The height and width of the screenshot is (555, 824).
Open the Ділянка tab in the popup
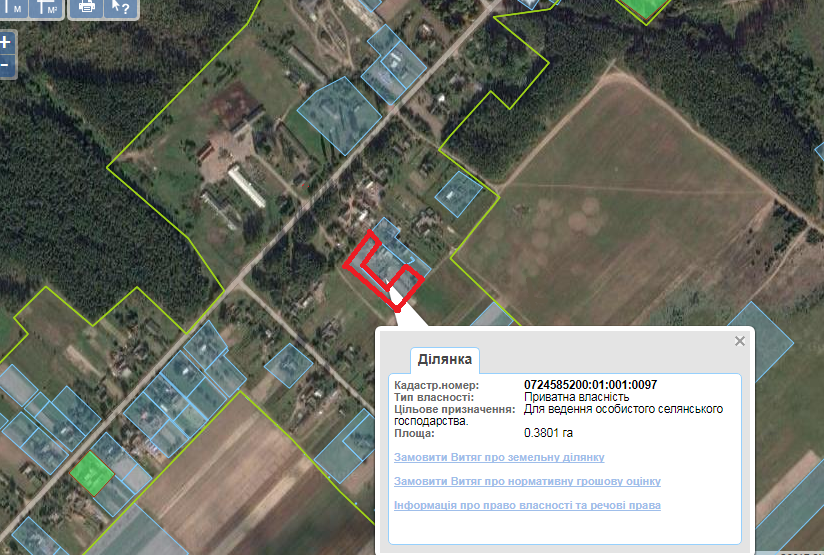(x=445, y=359)
